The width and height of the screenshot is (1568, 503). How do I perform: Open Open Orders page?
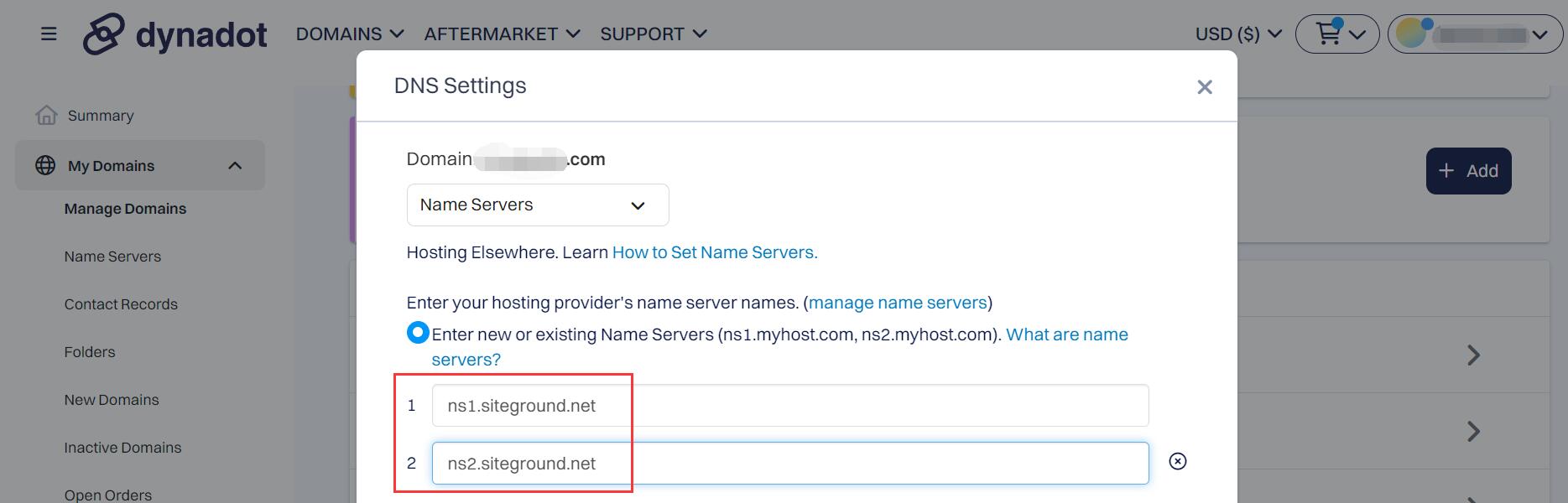tap(108, 495)
